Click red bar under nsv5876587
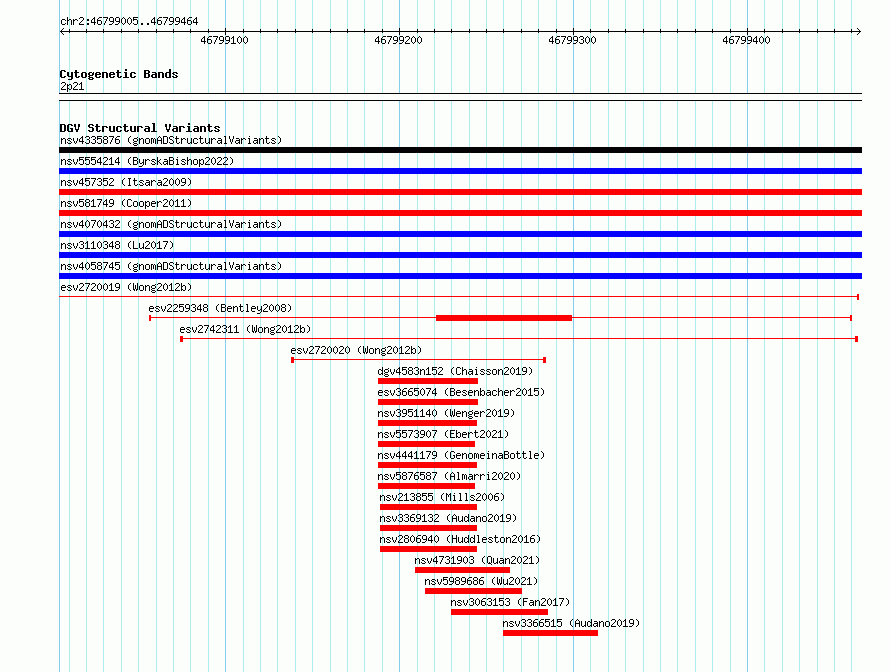Image resolution: width=890 pixels, height=672 pixels. point(426,486)
